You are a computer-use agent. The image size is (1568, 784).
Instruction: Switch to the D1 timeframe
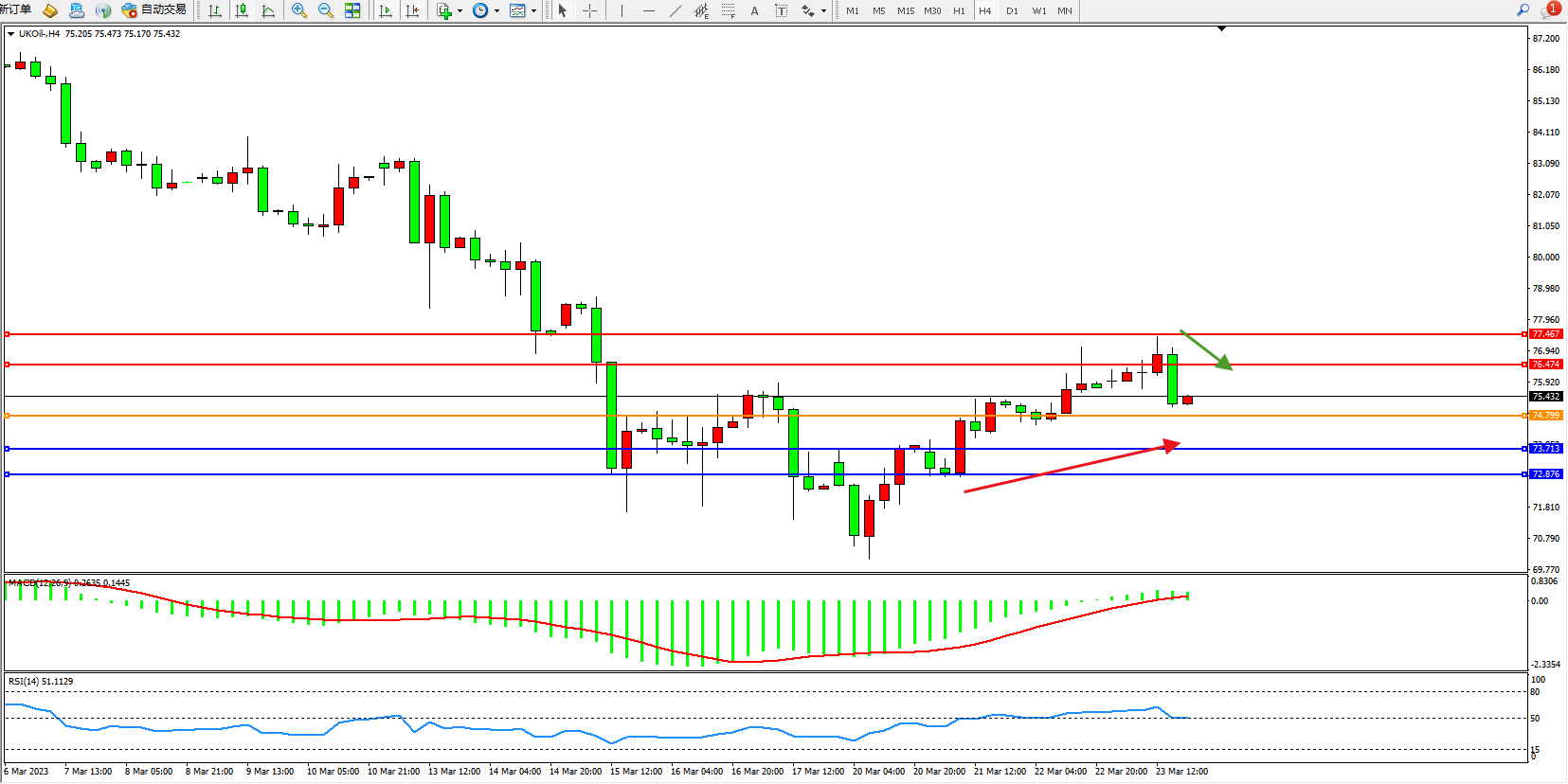point(1012,10)
